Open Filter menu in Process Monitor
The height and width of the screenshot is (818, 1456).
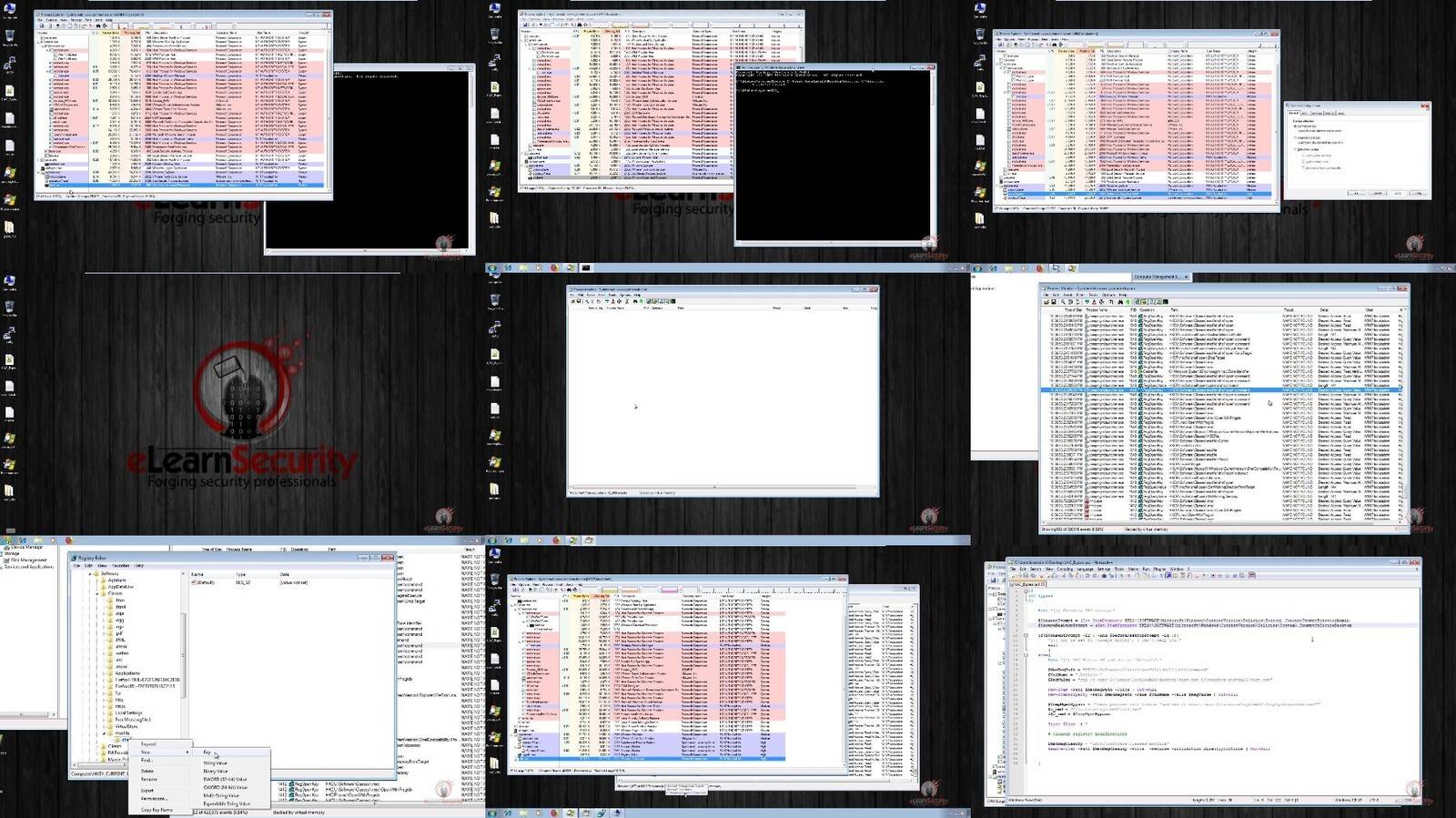click(x=1080, y=295)
